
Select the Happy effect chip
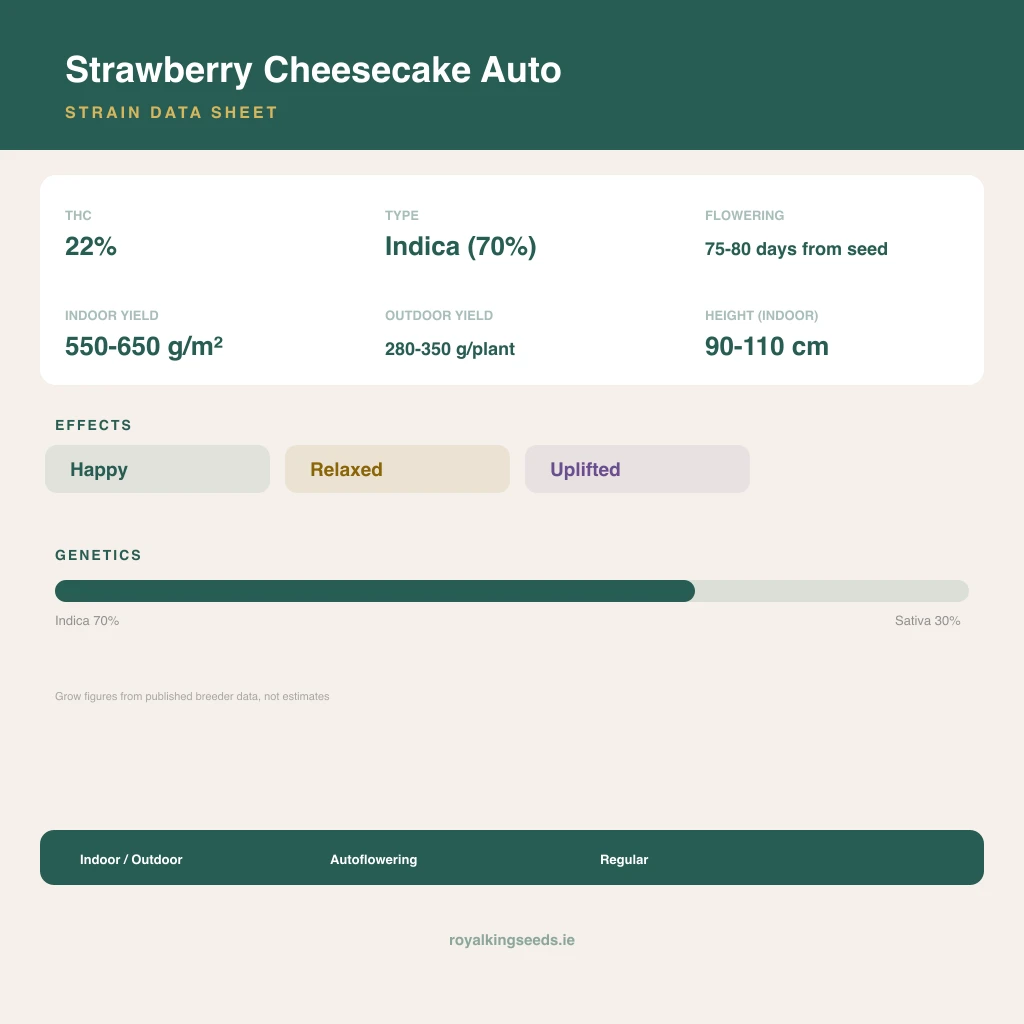pyautogui.click(x=157, y=469)
